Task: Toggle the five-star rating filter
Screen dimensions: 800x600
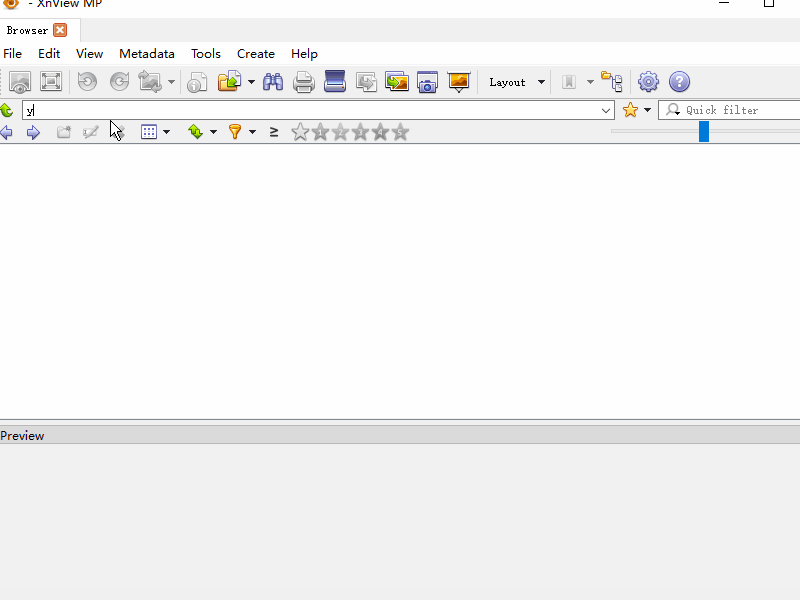Action: tap(400, 132)
